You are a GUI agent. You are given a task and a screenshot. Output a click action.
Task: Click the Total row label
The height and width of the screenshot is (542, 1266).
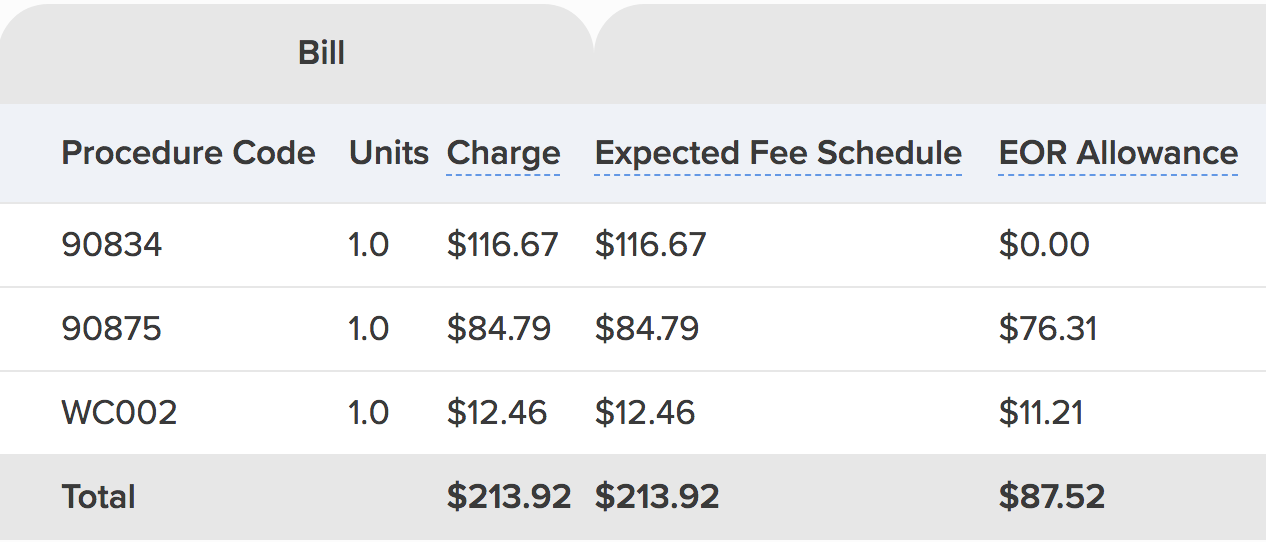pyautogui.click(x=98, y=497)
